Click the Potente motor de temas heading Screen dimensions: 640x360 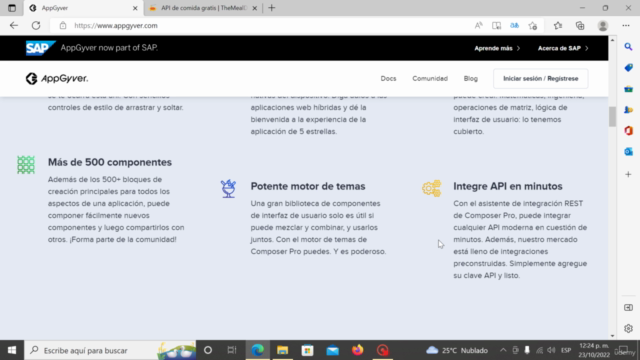[x=308, y=186]
